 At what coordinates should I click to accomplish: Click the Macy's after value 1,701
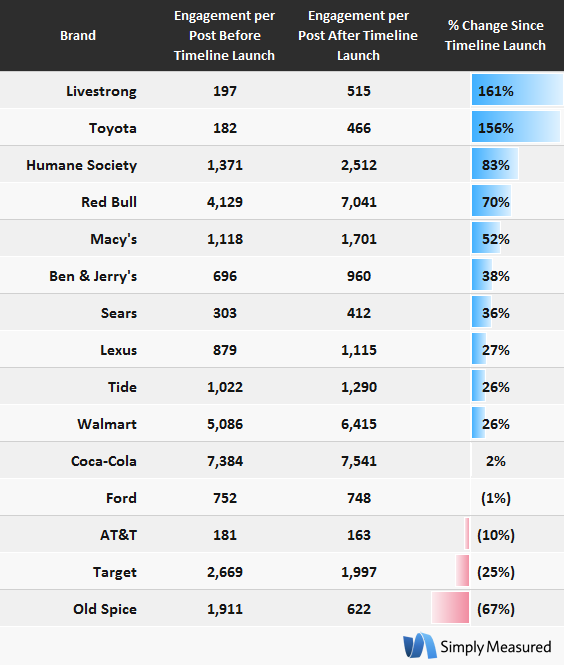359,239
